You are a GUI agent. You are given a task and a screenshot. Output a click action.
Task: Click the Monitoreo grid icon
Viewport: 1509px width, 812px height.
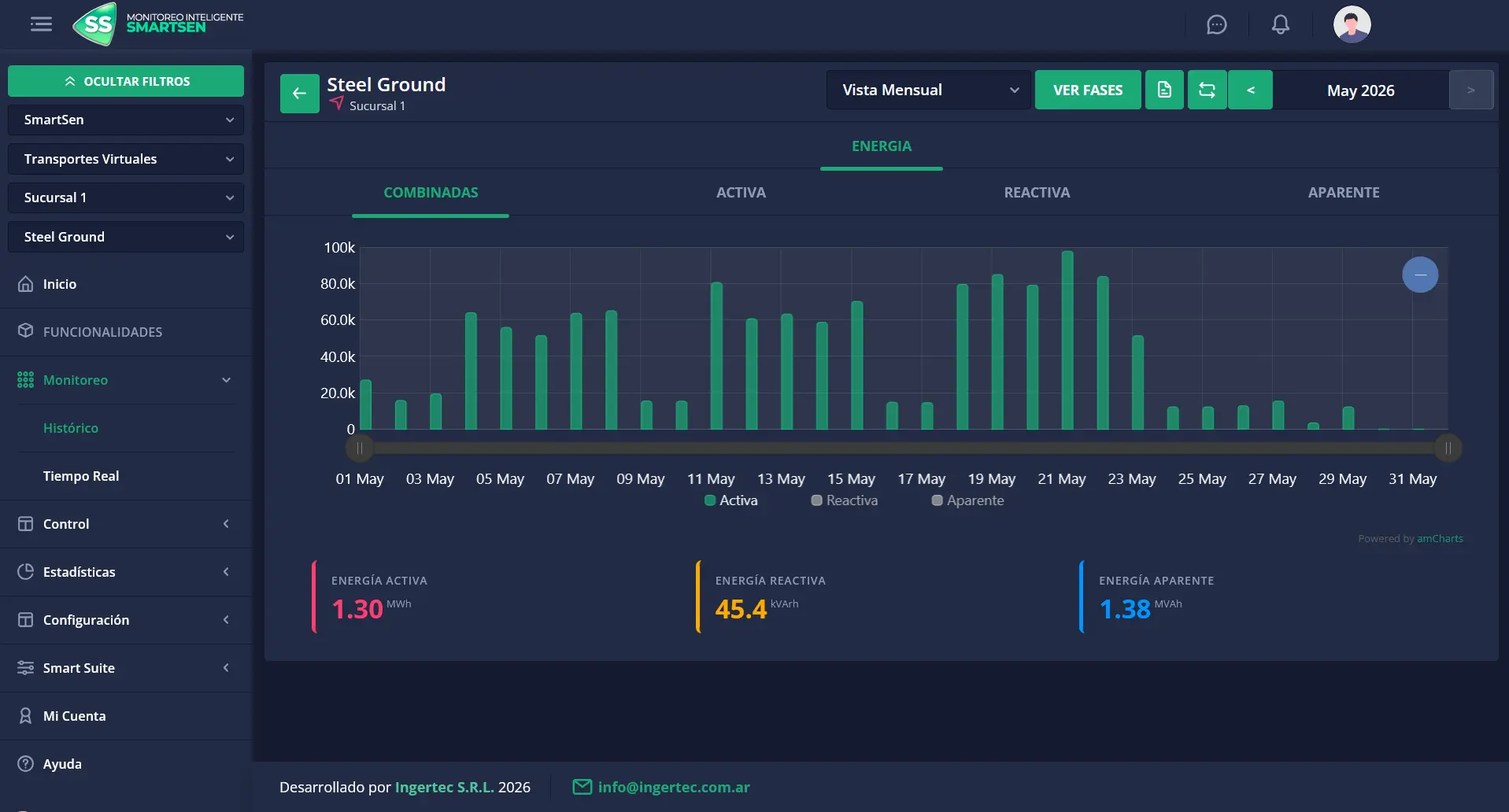click(26, 380)
